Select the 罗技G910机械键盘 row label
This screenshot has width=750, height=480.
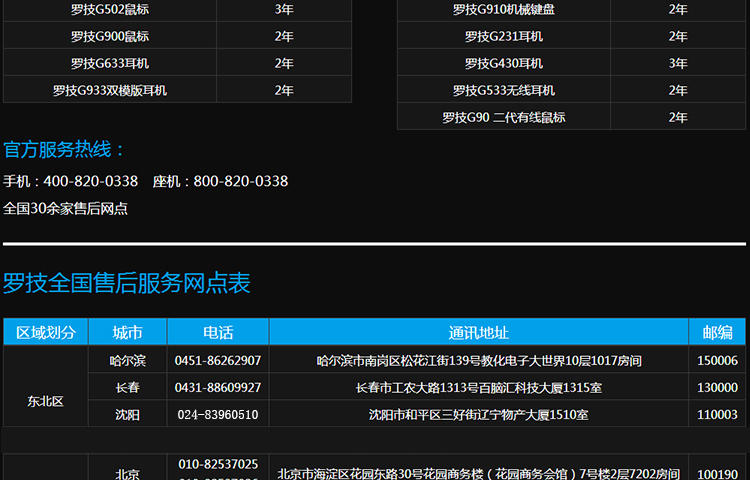[503, 10]
